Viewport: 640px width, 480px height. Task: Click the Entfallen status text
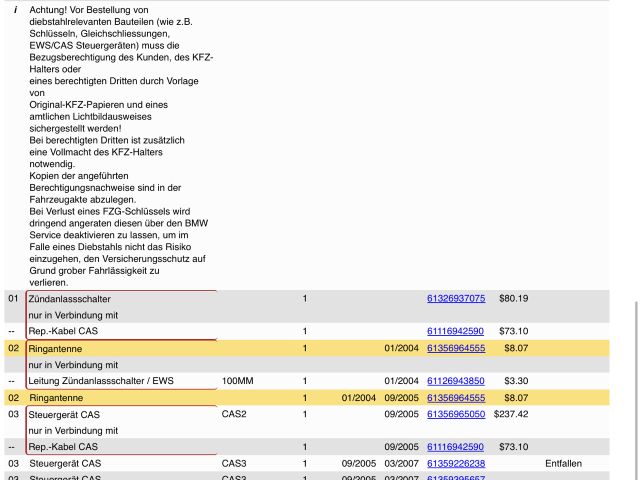pos(564,464)
